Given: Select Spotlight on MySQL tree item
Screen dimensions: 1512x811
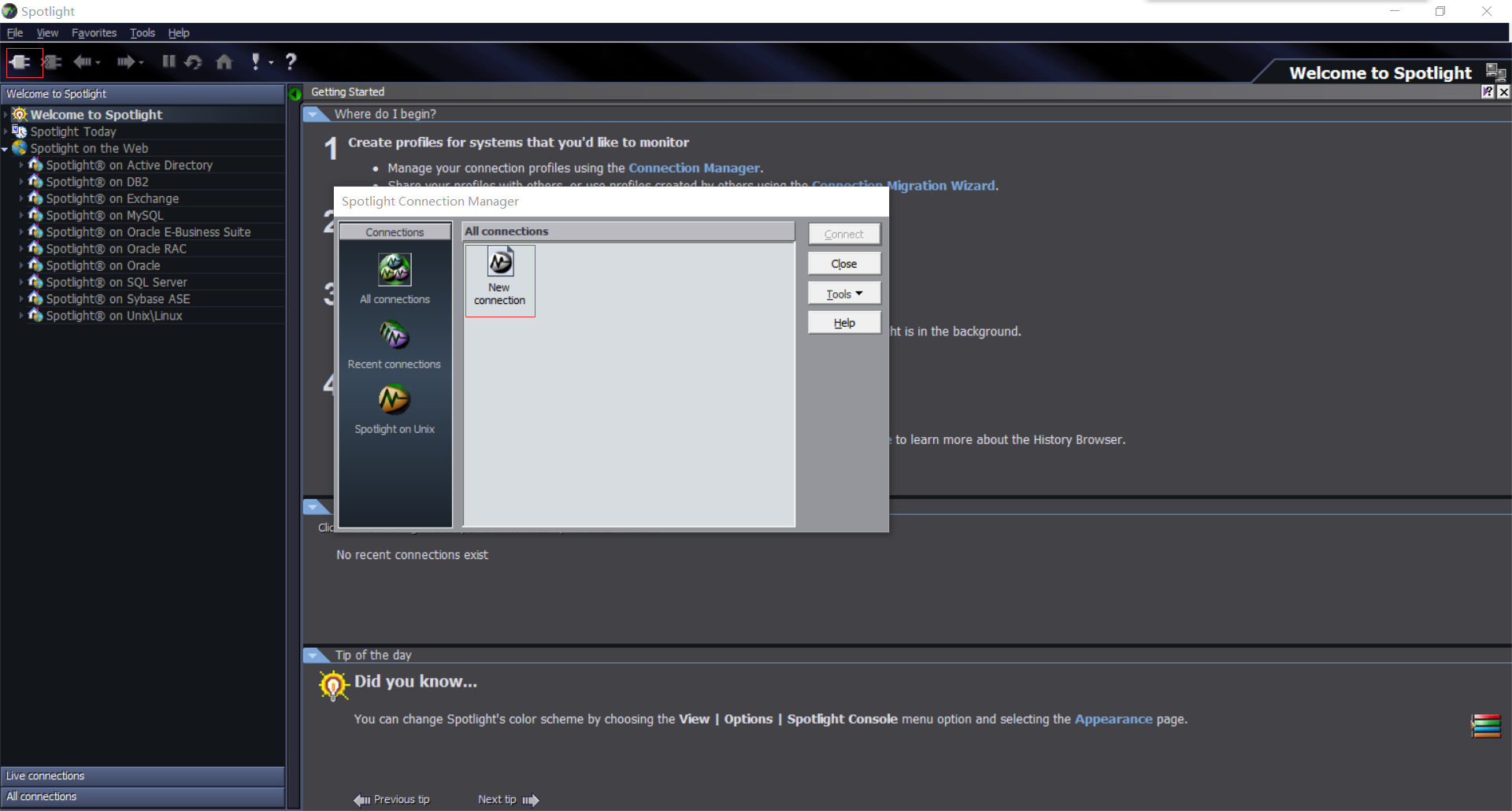Looking at the screenshot, I should (x=105, y=215).
